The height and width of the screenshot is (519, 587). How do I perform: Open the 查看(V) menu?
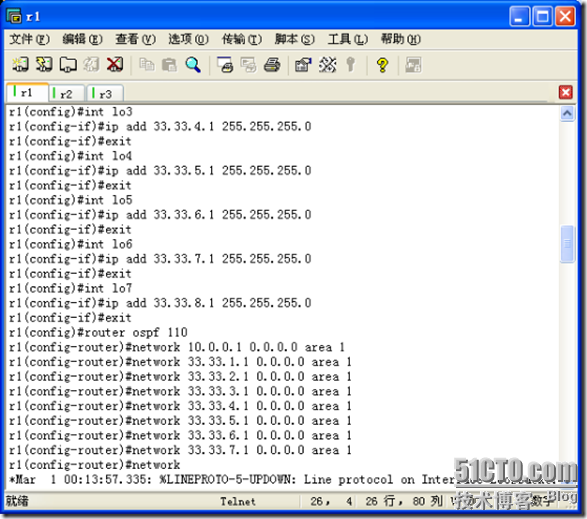(135, 39)
